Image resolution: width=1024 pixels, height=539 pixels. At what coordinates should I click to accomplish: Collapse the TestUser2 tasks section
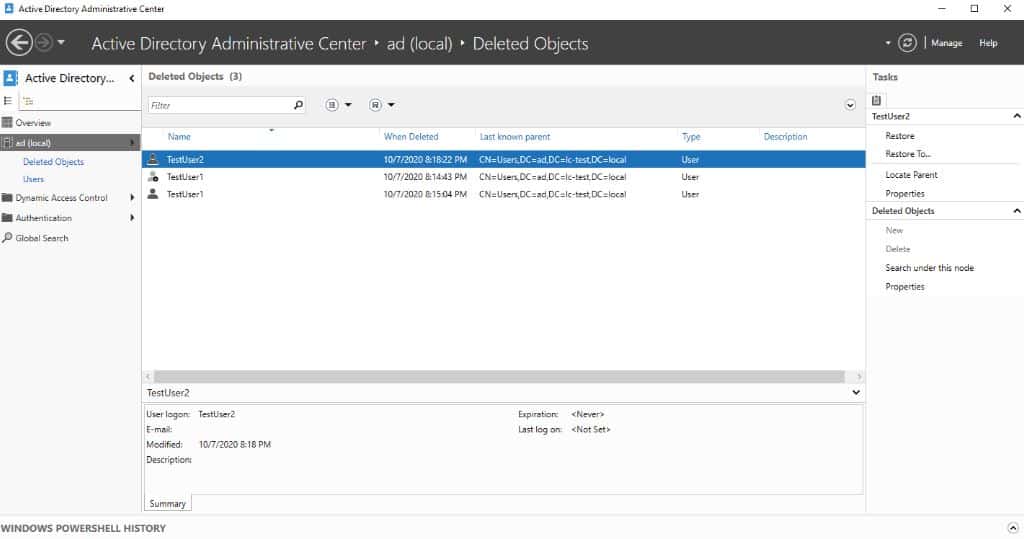(1017, 116)
